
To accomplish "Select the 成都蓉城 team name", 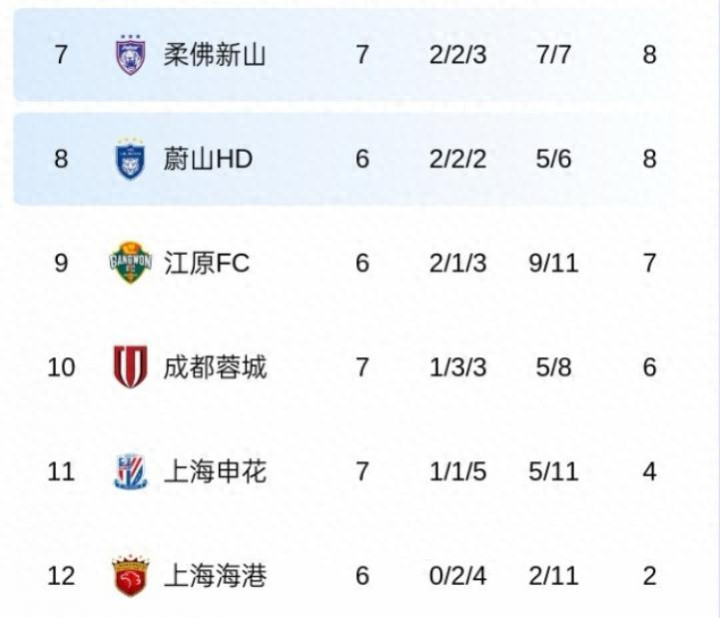I will 215,367.
